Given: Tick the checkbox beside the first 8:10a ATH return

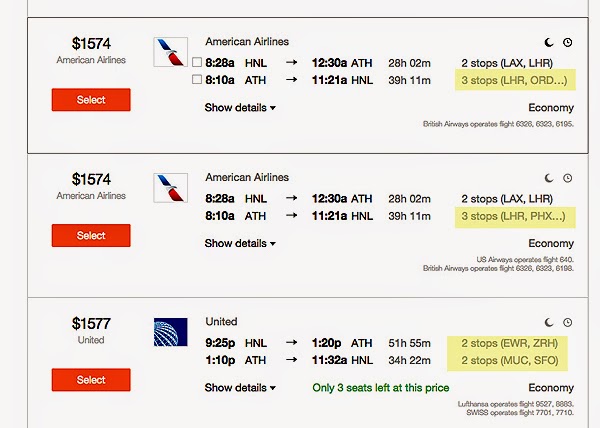Looking at the screenshot, I should [x=196, y=79].
